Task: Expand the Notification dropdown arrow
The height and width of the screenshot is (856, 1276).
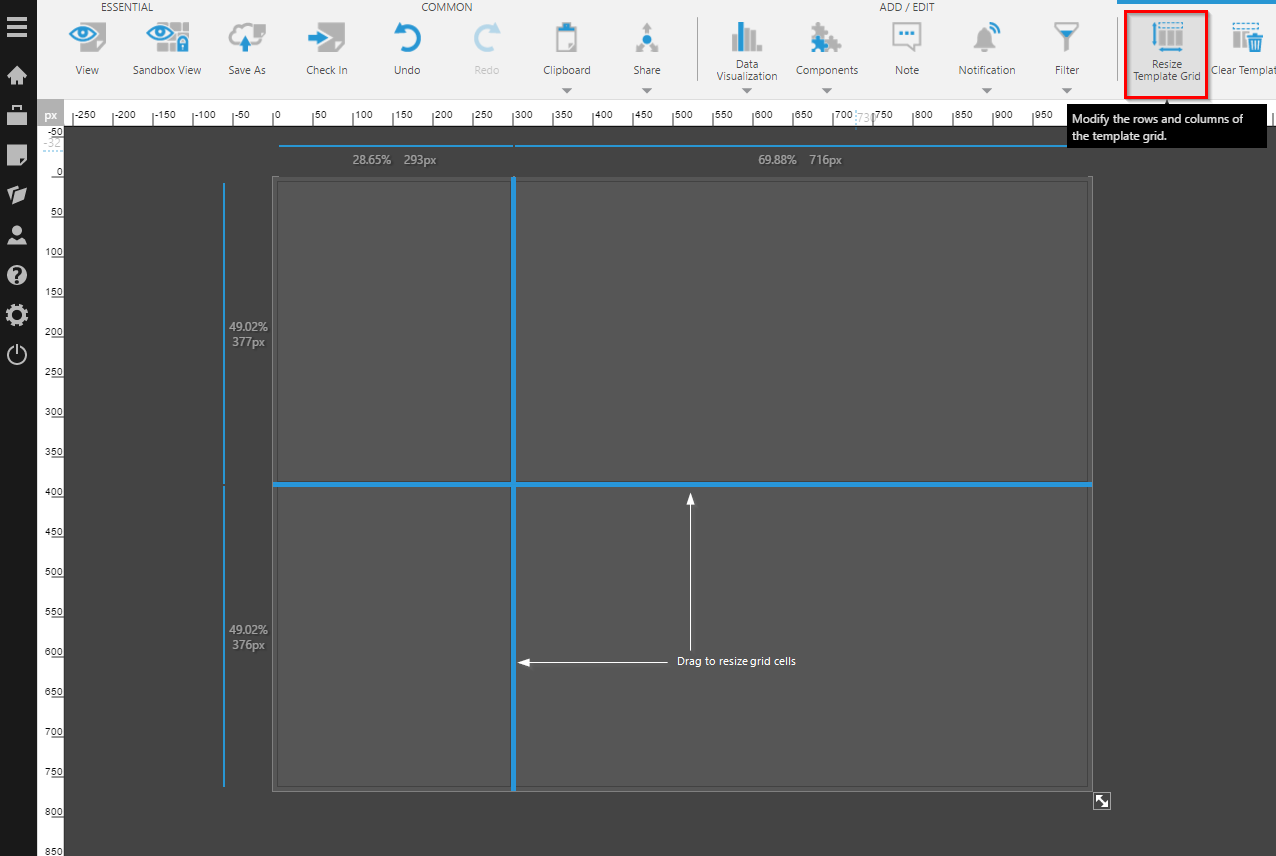Action: [987, 91]
